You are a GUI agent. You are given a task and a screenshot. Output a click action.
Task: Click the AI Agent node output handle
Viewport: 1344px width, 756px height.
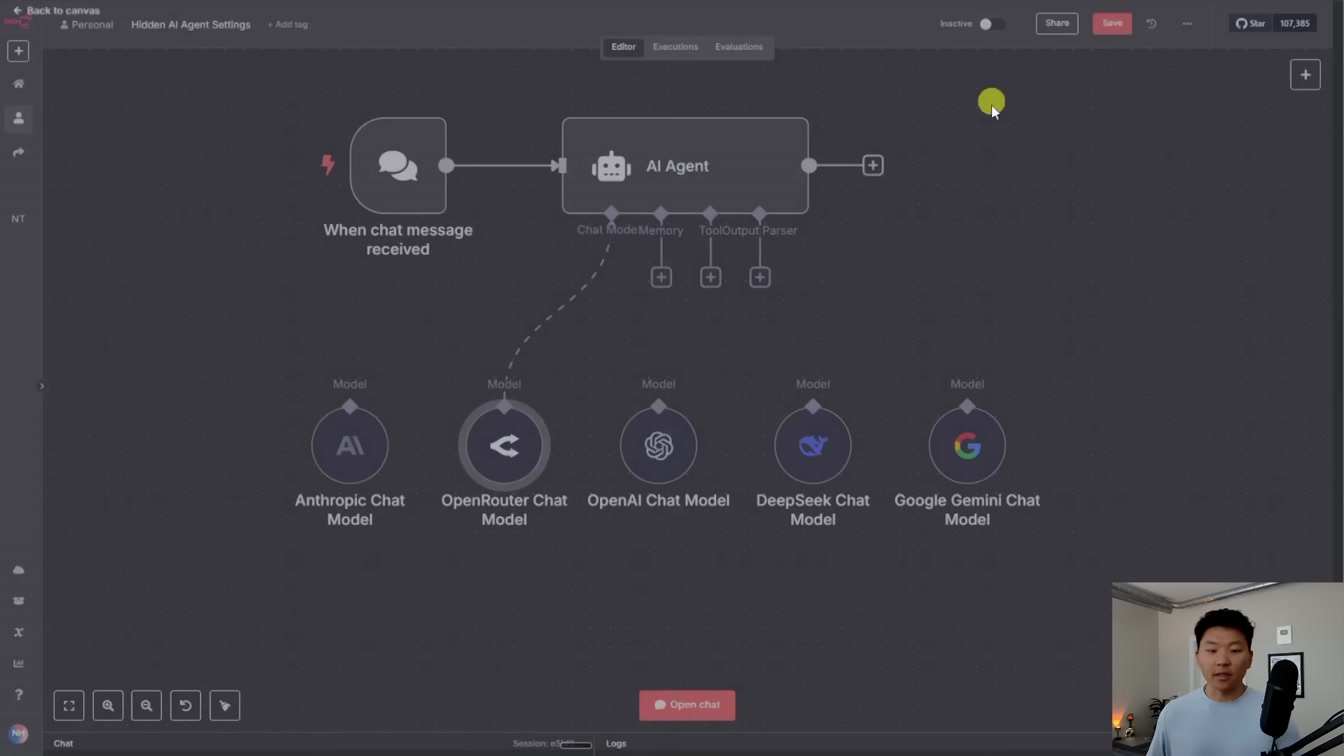pos(809,165)
